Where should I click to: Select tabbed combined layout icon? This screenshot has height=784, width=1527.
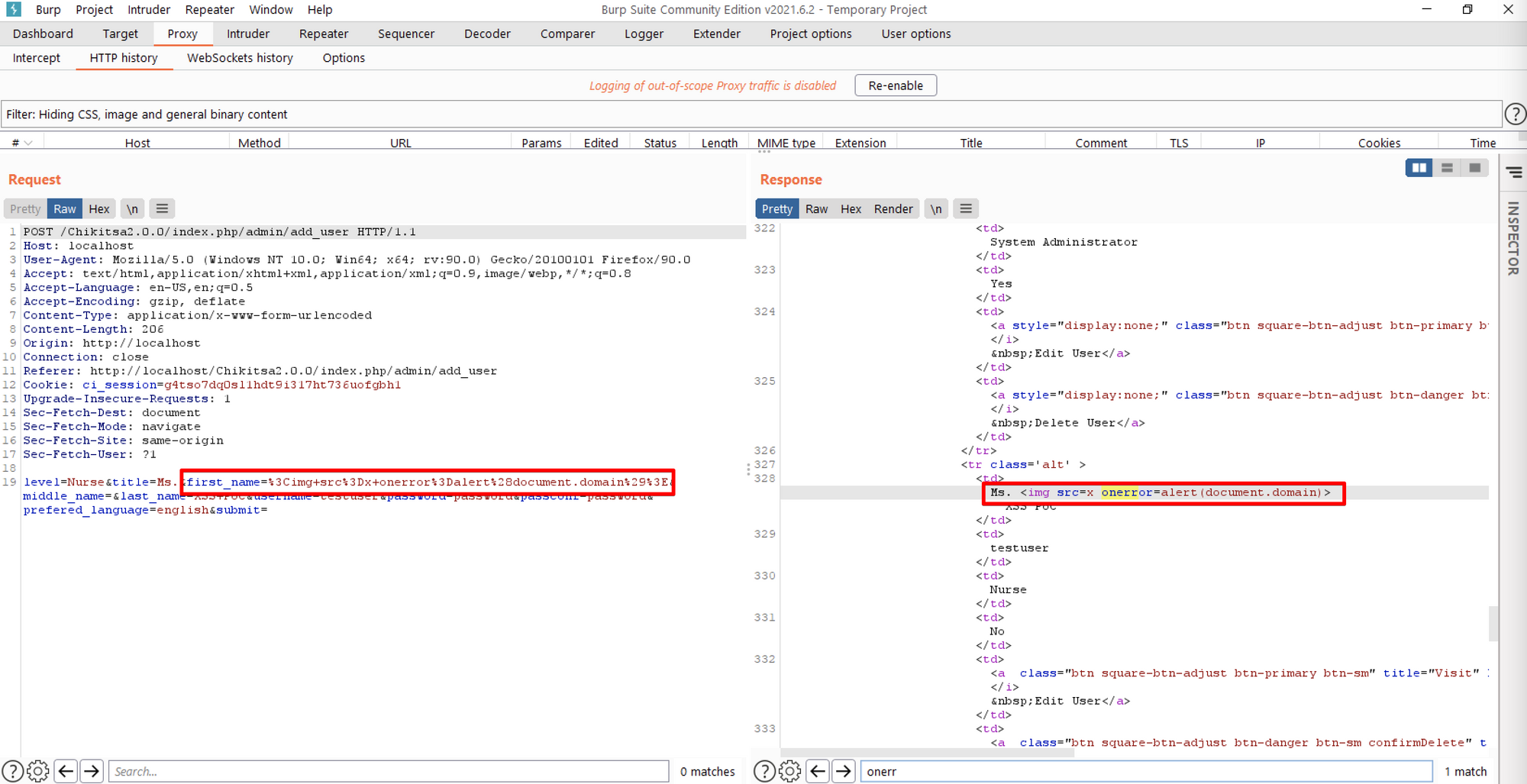[1475, 168]
